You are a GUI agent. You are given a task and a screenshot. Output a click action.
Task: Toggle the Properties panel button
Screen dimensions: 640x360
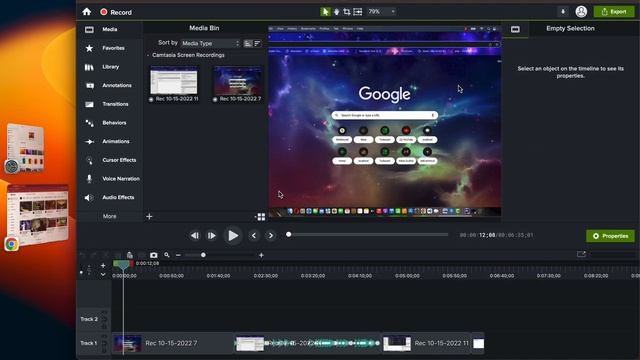[610, 236]
